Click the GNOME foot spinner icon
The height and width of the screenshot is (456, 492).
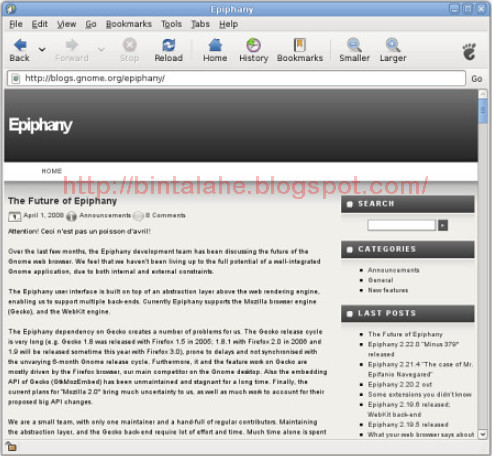[x=469, y=52]
